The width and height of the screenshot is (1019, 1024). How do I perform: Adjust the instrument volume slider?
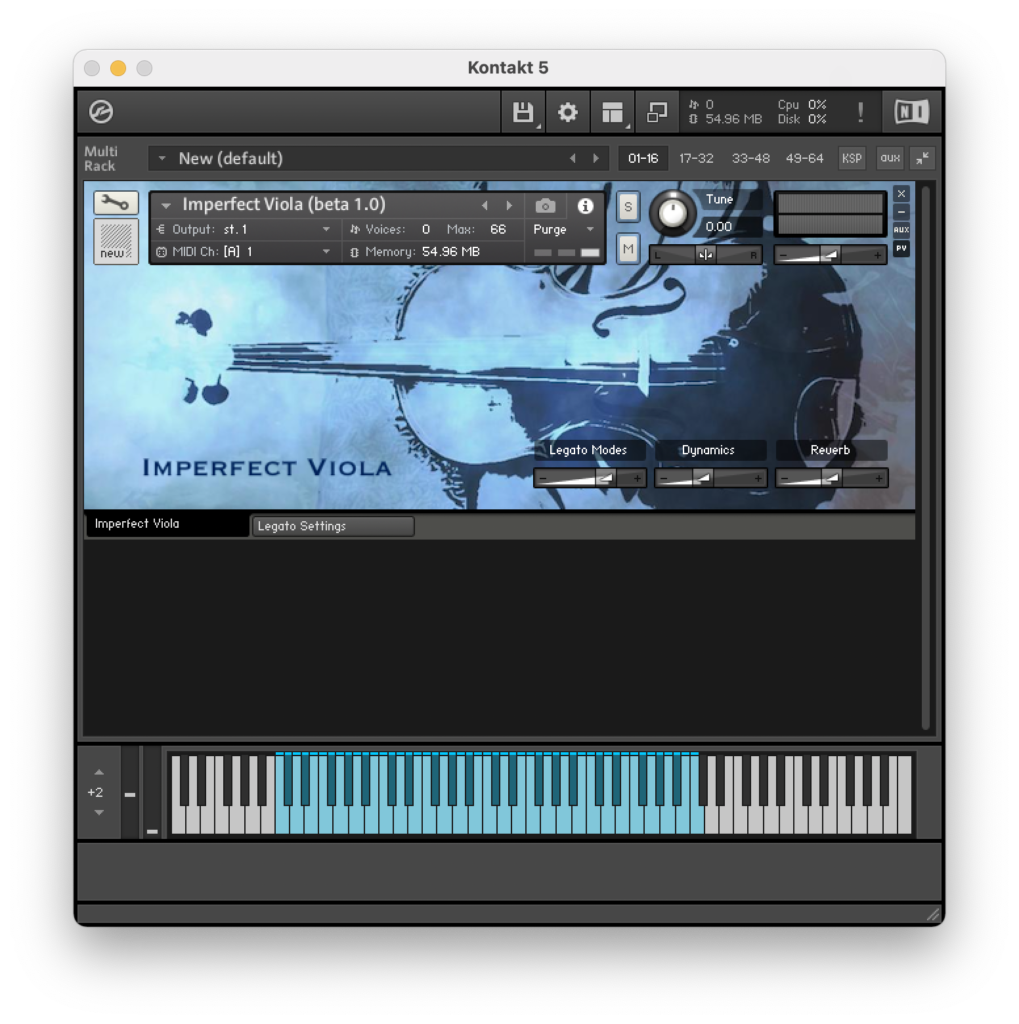click(x=830, y=255)
